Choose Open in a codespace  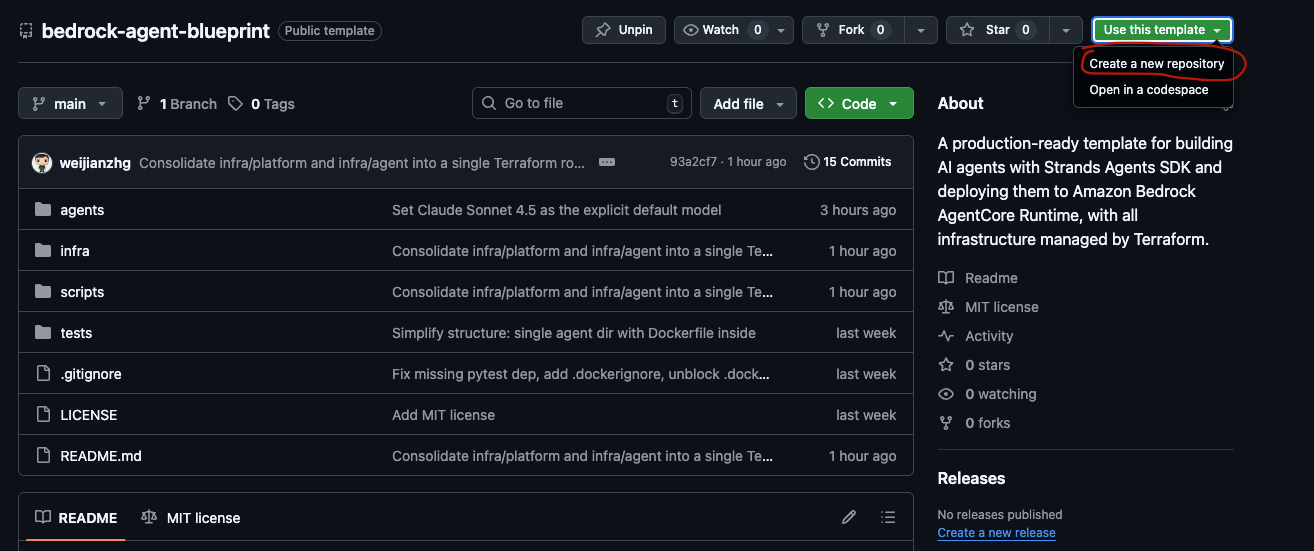point(1148,90)
